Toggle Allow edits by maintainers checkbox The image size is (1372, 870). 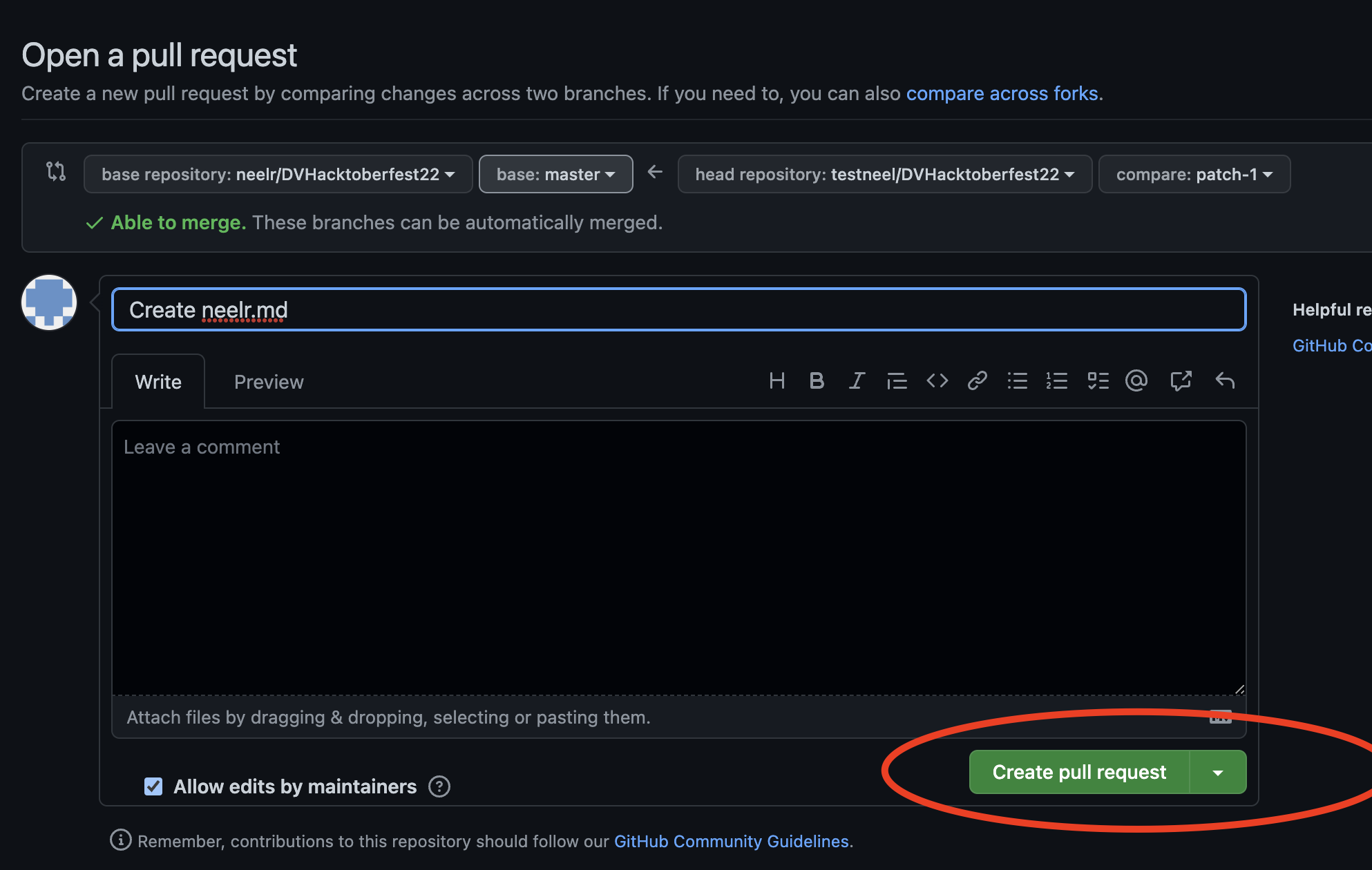[x=153, y=786]
